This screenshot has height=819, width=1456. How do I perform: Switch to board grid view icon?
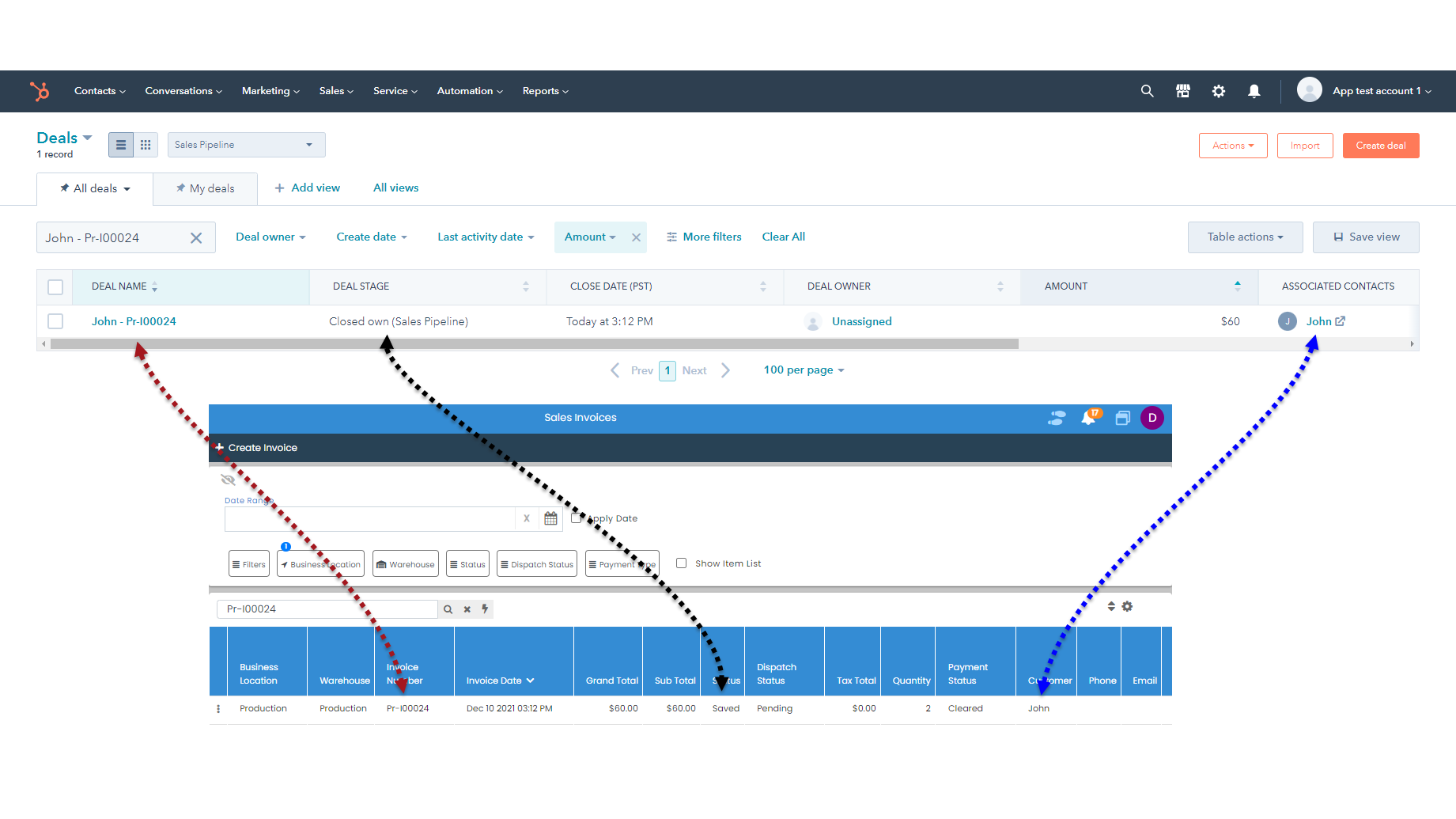click(146, 145)
